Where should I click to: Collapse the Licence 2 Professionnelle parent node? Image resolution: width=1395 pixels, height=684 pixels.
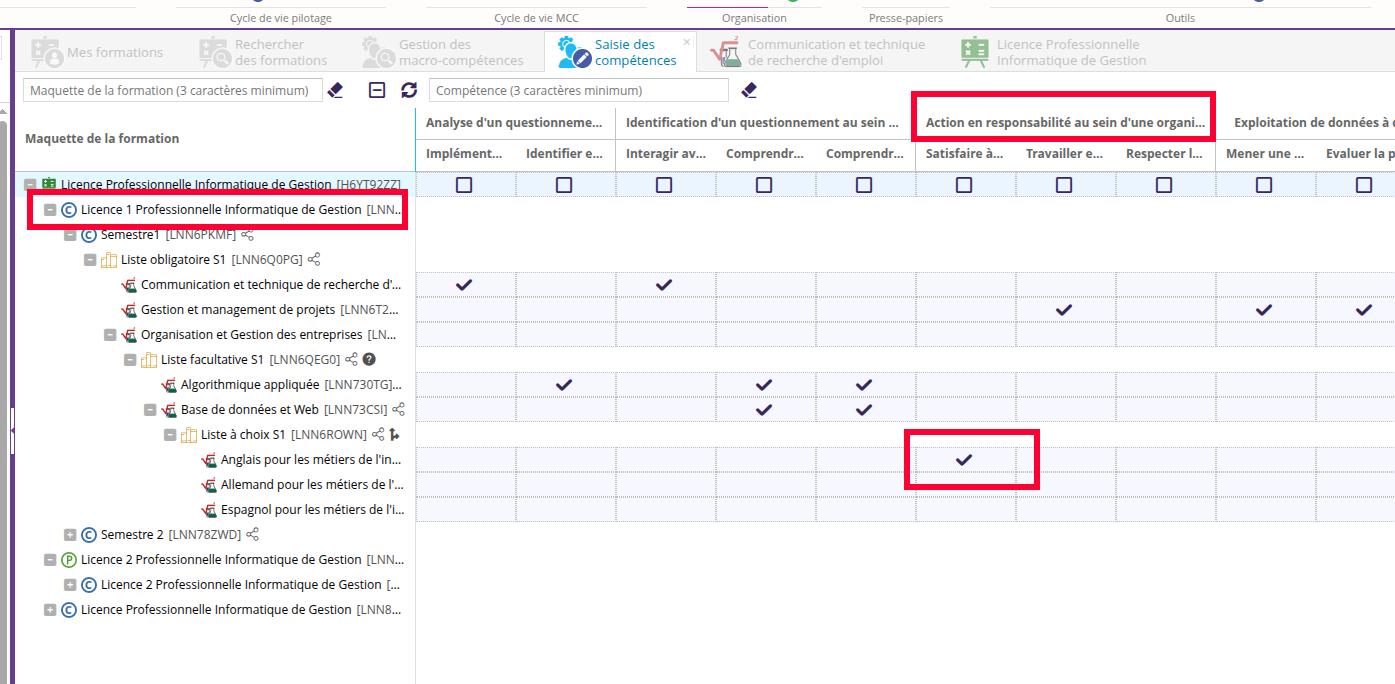tap(50, 560)
